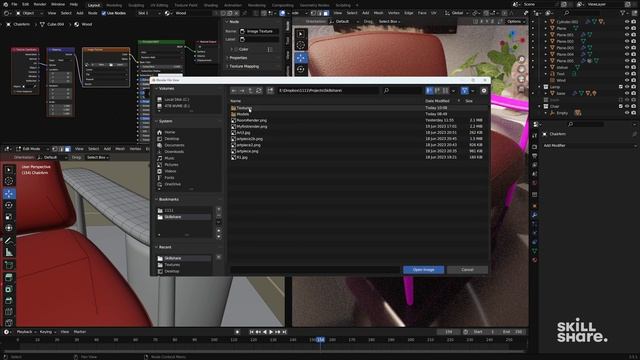640x360 pixels.
Task: Play animation in timeline
Action: (x=271, y=332)
